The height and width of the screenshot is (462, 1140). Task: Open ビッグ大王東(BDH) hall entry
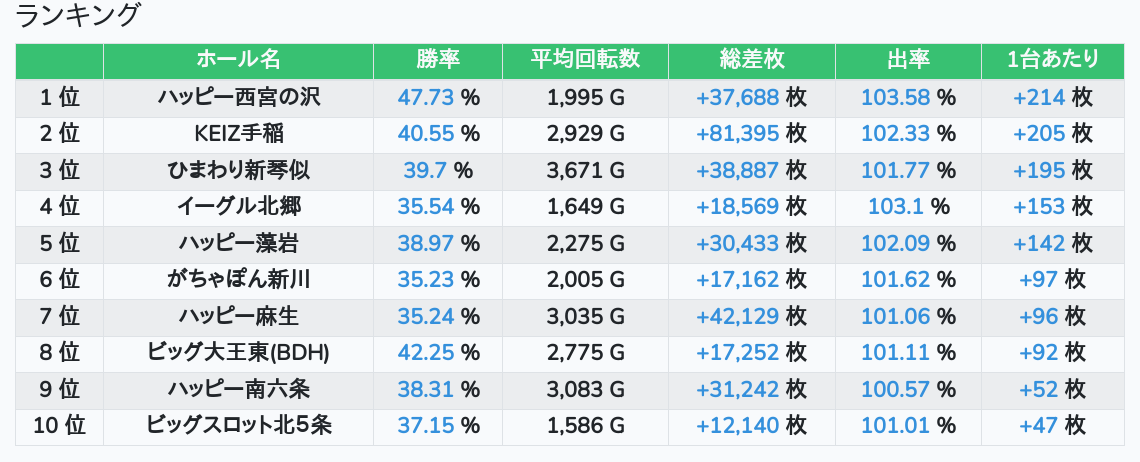(238, 353)
